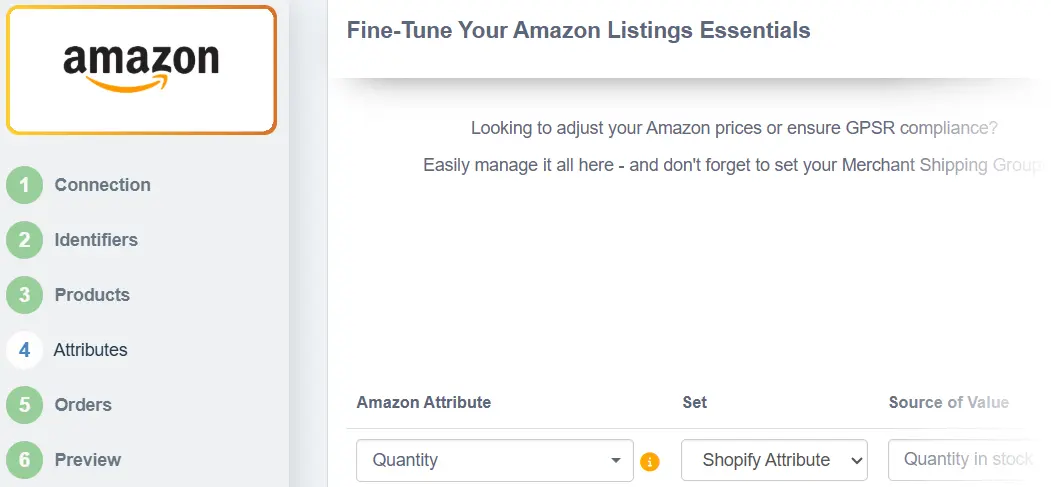The image size is (1051, 487).
Task: Click the step 2 number circle
Action: (x=25, y=240)
